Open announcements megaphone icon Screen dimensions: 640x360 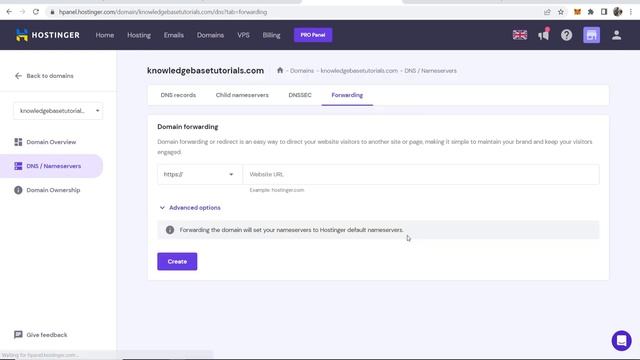544,35
